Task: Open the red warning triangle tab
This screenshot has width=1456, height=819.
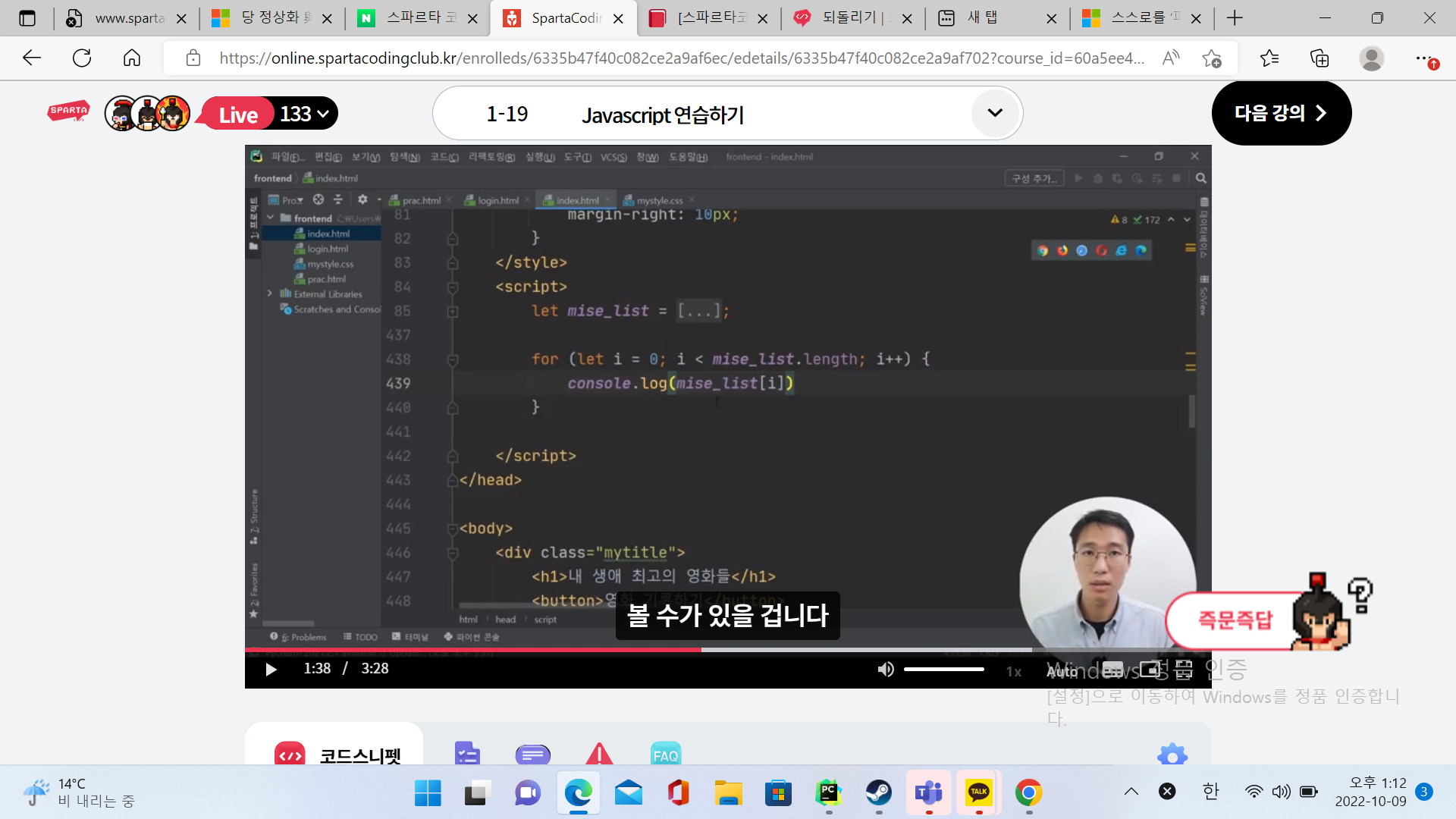Action: pos(599,754)
